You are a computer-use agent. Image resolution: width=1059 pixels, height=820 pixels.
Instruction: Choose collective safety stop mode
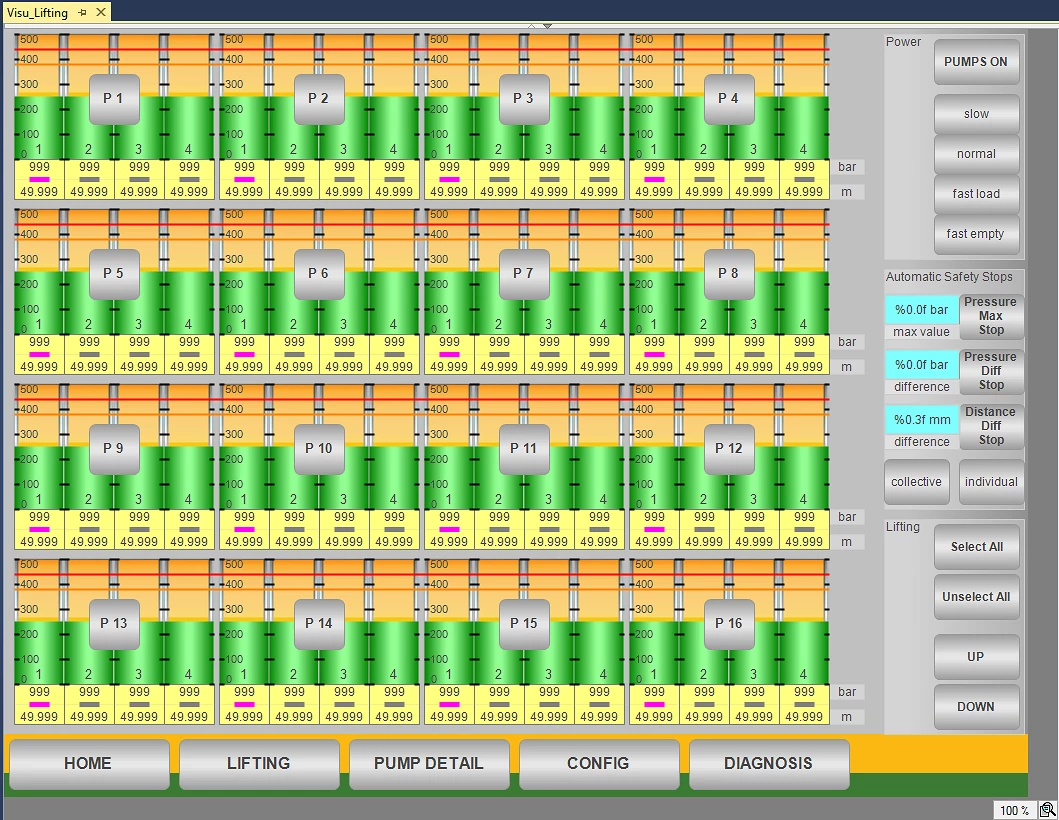coord(916,482)
